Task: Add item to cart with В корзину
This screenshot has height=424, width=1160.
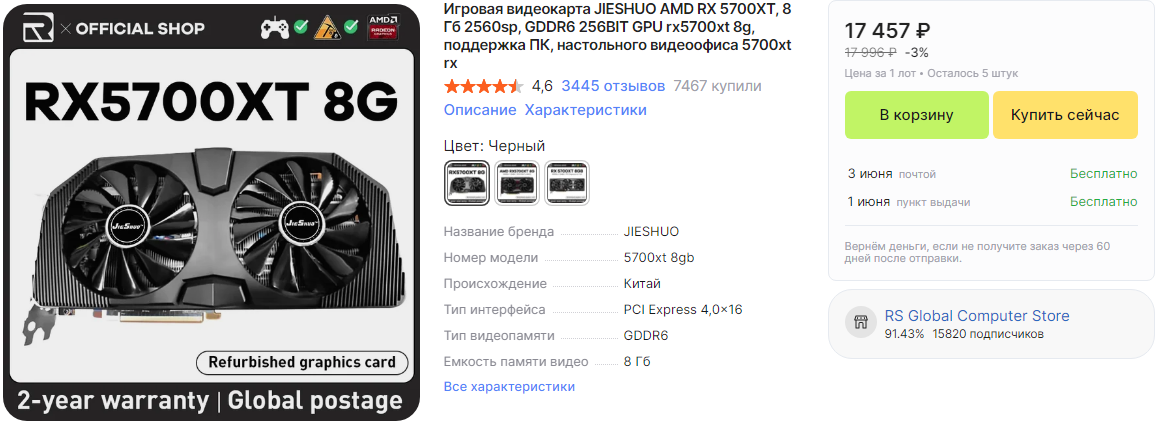Action: tap(917, 115)
